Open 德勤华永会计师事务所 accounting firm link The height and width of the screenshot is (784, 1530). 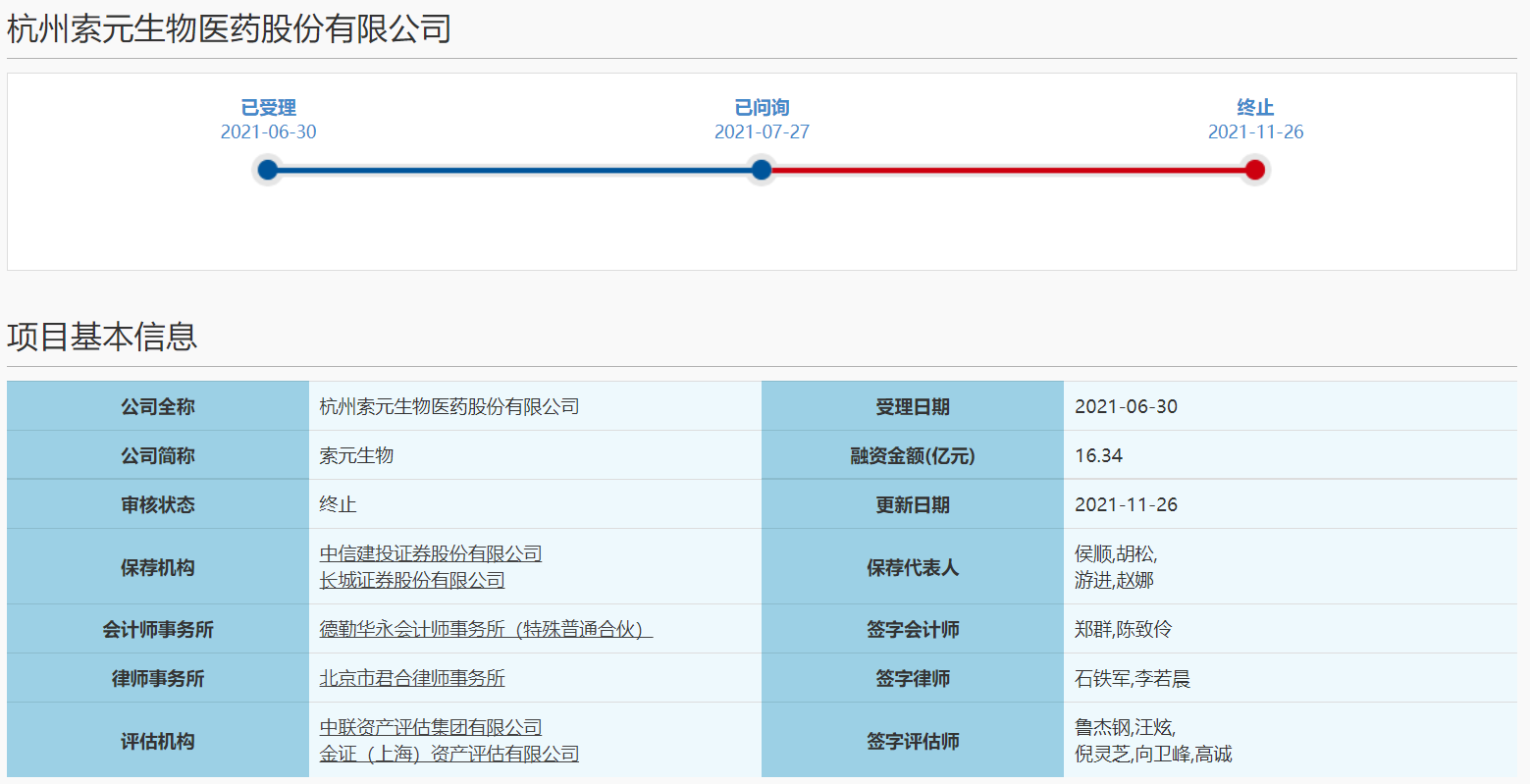486,629
